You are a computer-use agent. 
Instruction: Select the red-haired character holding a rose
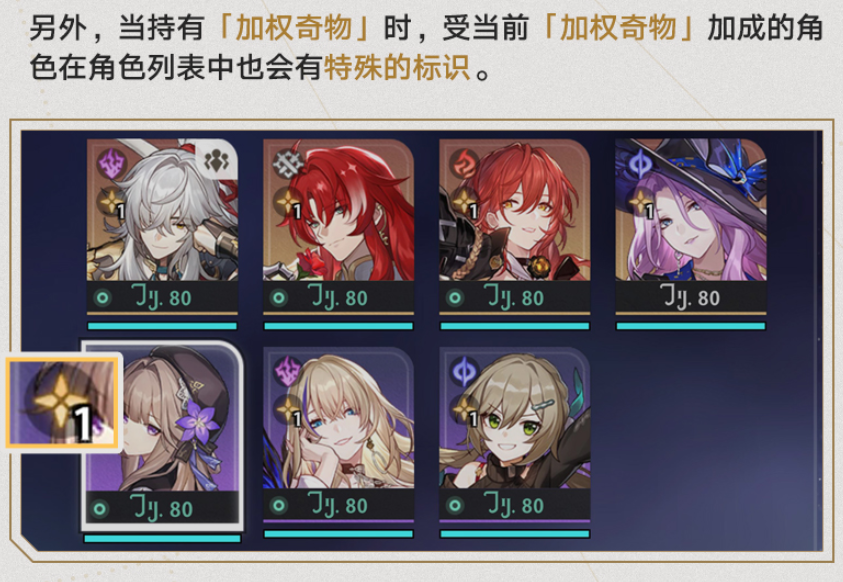(339, 210)
